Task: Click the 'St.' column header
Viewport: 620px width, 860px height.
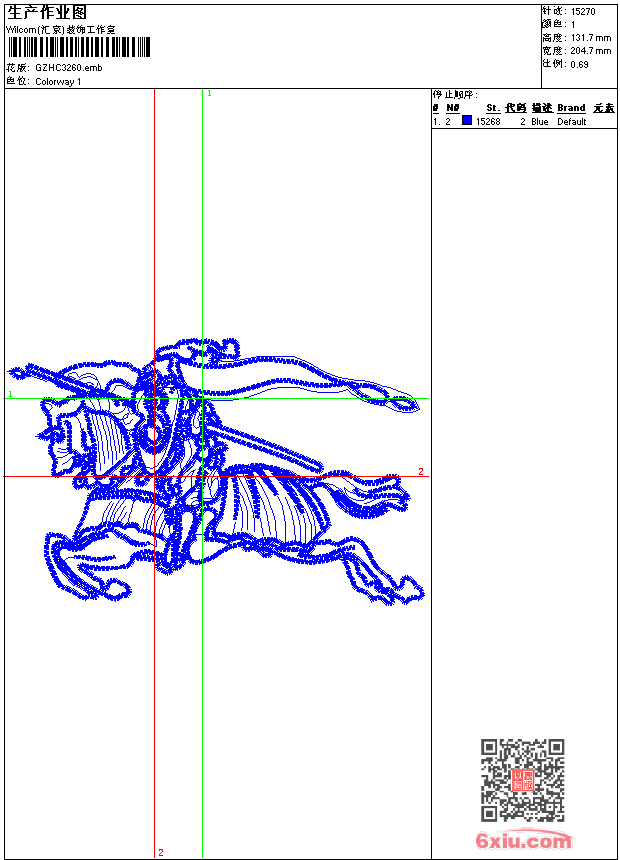Action: [x=493, y=108]
